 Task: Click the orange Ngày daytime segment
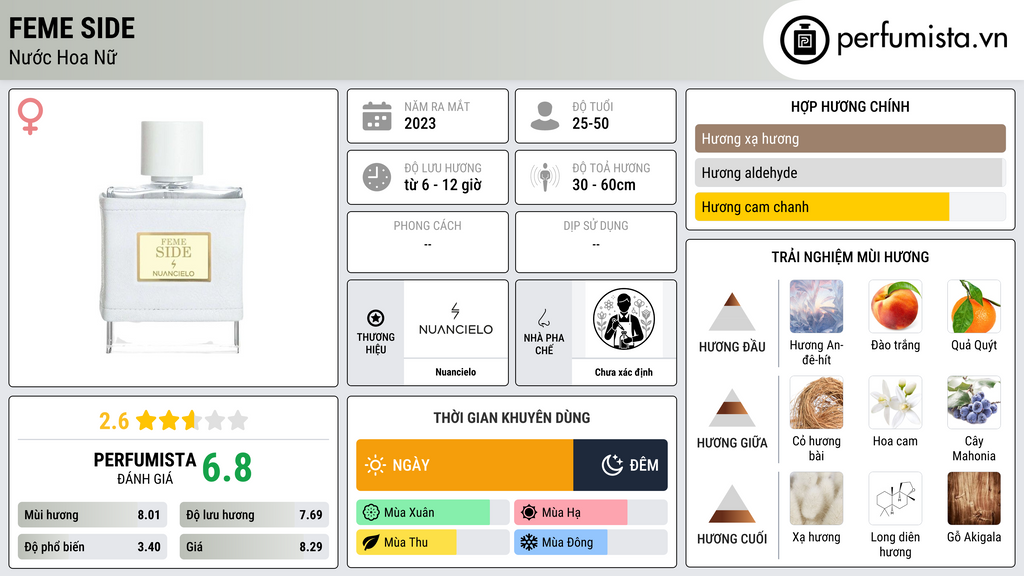tap(464, 465)
